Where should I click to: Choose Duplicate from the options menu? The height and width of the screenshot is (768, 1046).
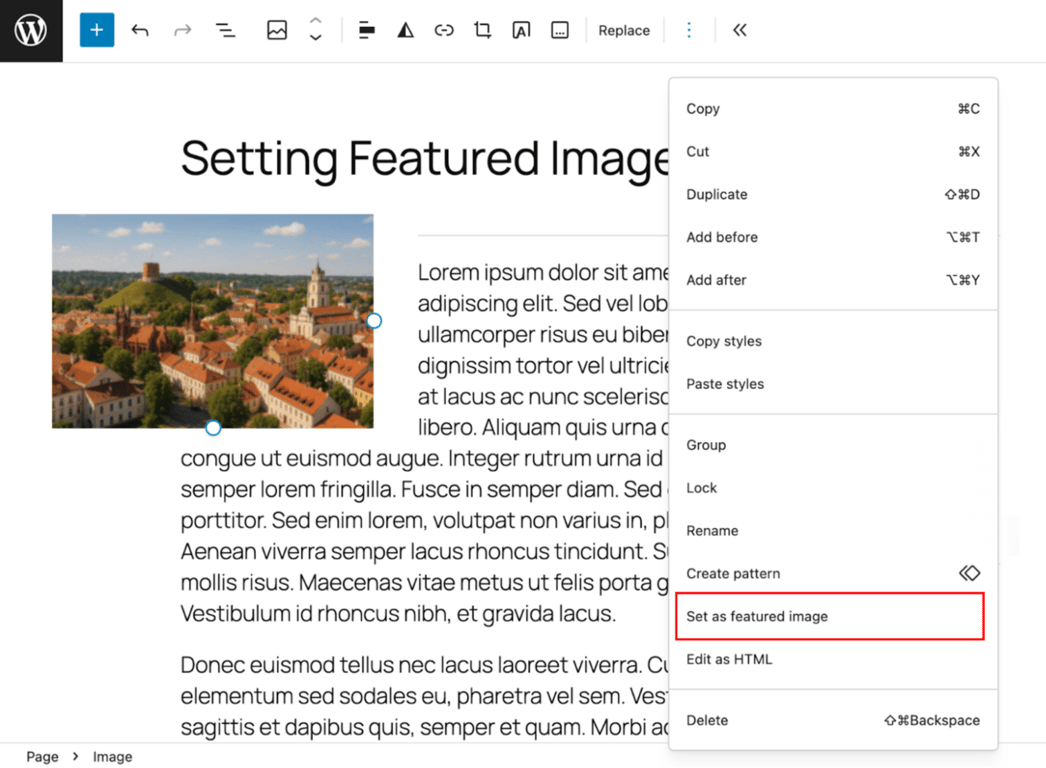pyautogui.click(x=717, y=194)
